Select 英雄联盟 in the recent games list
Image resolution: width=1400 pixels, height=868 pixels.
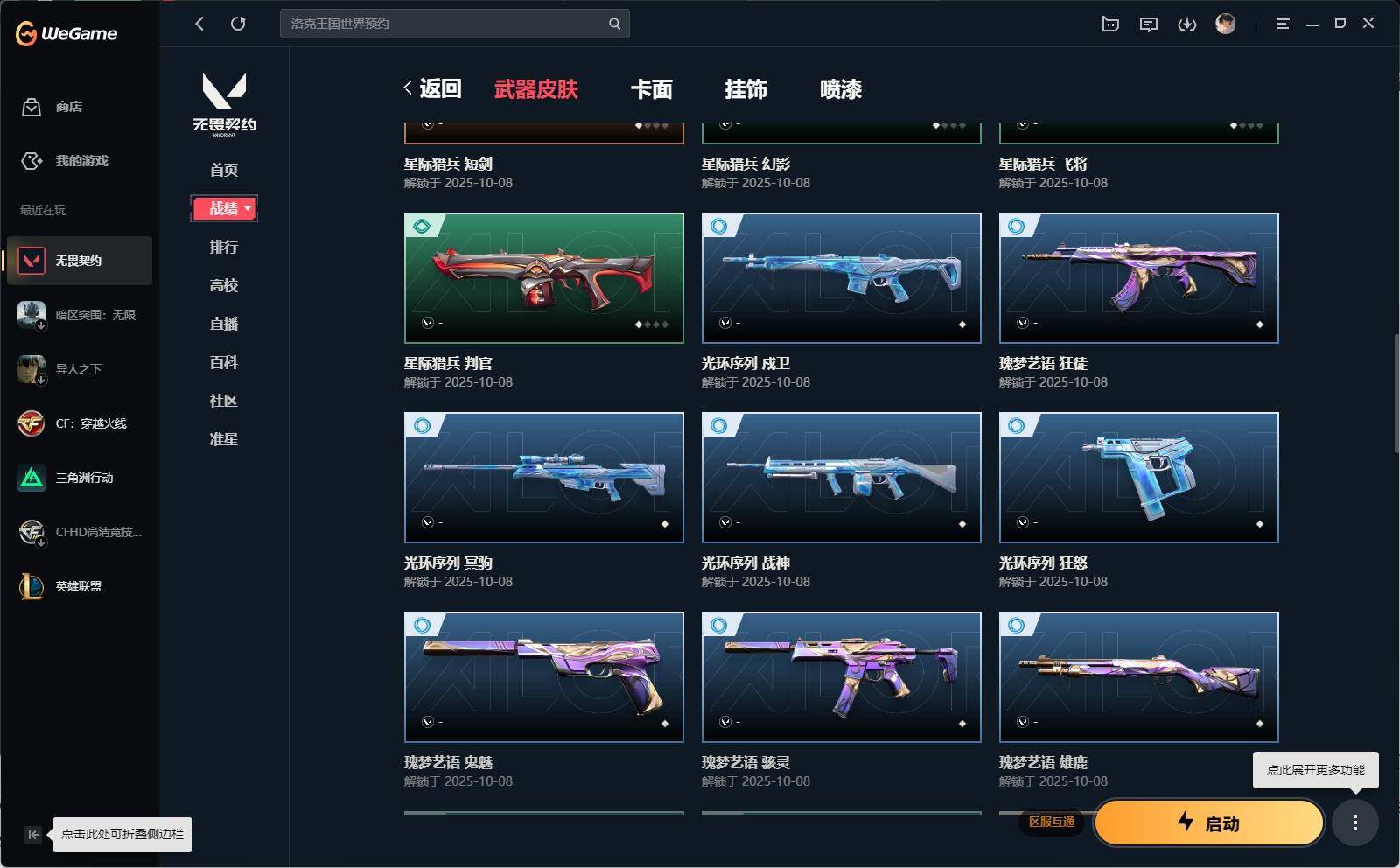(x=79, y=586)
